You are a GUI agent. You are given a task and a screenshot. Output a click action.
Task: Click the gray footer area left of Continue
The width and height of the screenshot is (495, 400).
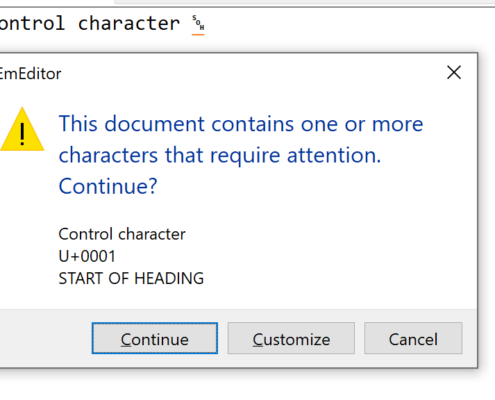pos(46,338)
